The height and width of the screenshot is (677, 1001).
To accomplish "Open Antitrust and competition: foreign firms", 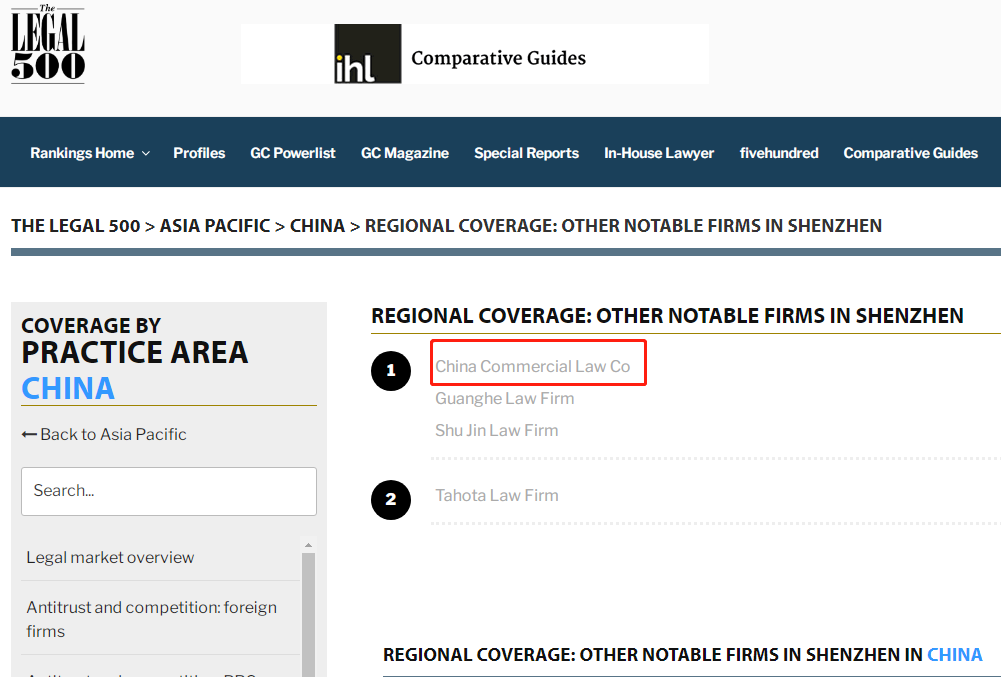I will pos(152,619).
